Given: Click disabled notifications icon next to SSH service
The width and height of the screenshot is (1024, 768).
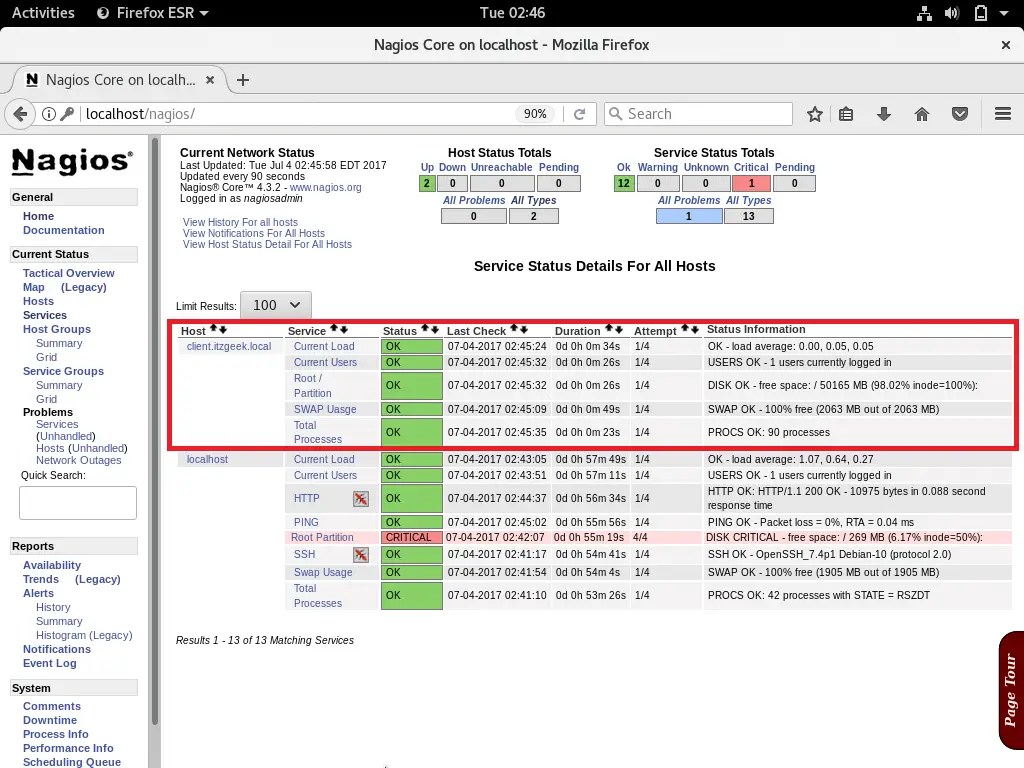Looking at the screenshot, I should tap(360, 555).
